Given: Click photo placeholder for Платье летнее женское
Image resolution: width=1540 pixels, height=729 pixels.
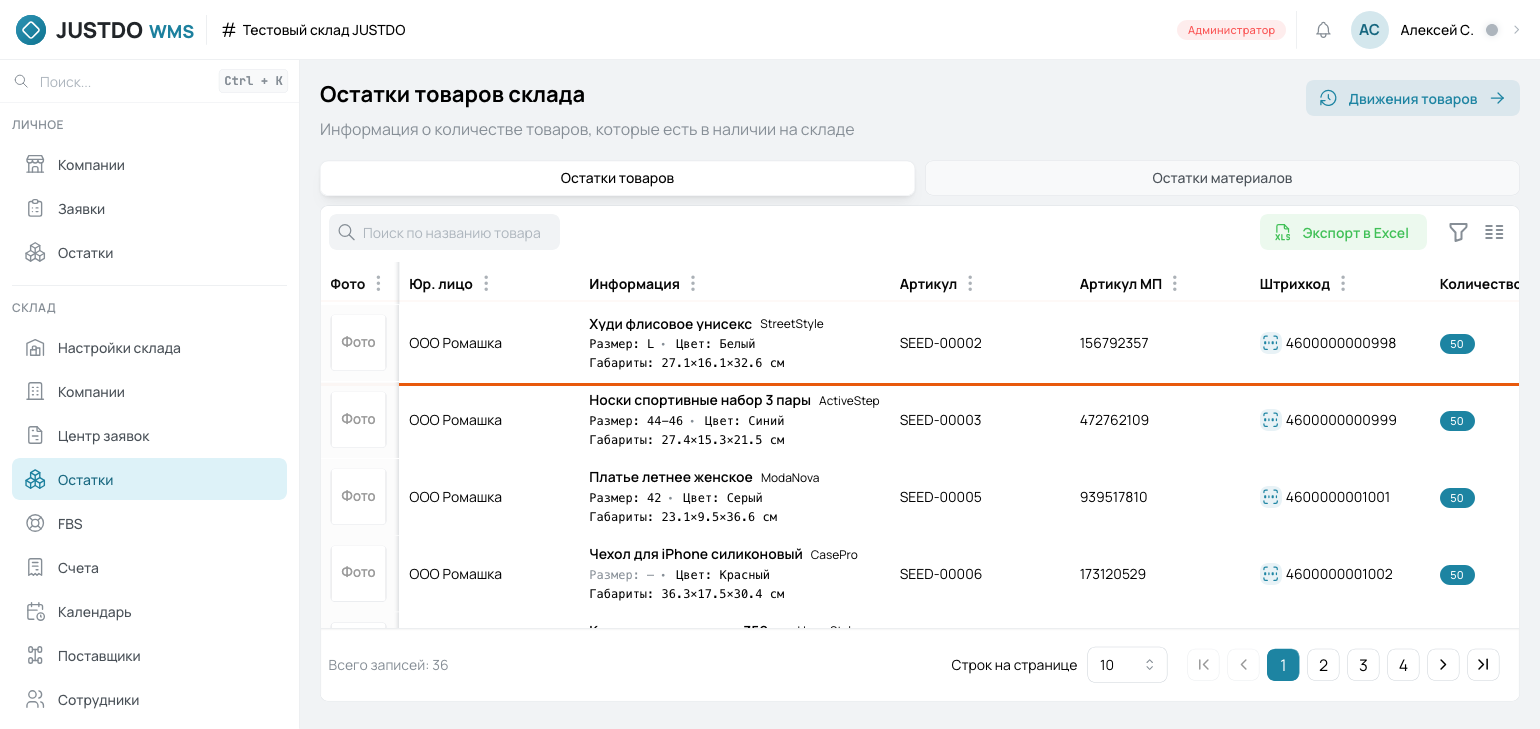Looking at the screenshot, I should click(x=358, y=496).
